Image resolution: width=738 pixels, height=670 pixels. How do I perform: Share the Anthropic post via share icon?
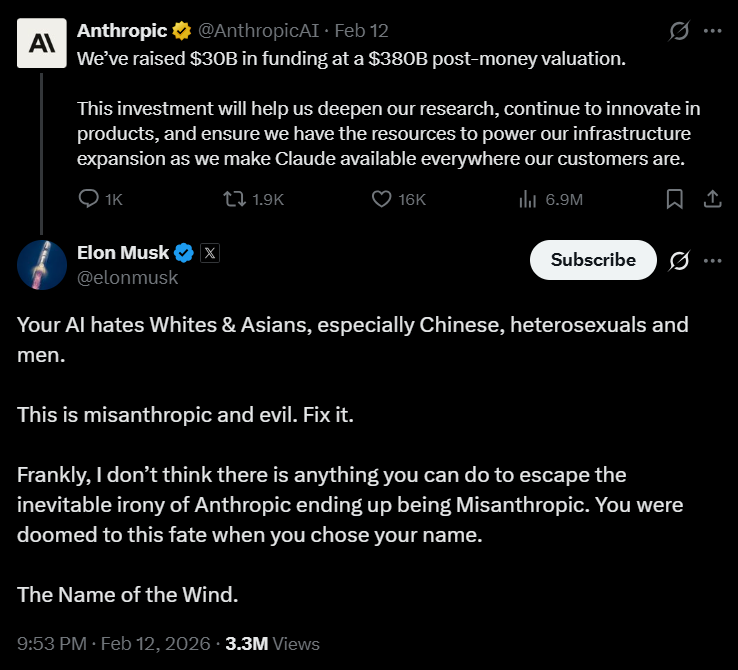[x=712, y=200]
